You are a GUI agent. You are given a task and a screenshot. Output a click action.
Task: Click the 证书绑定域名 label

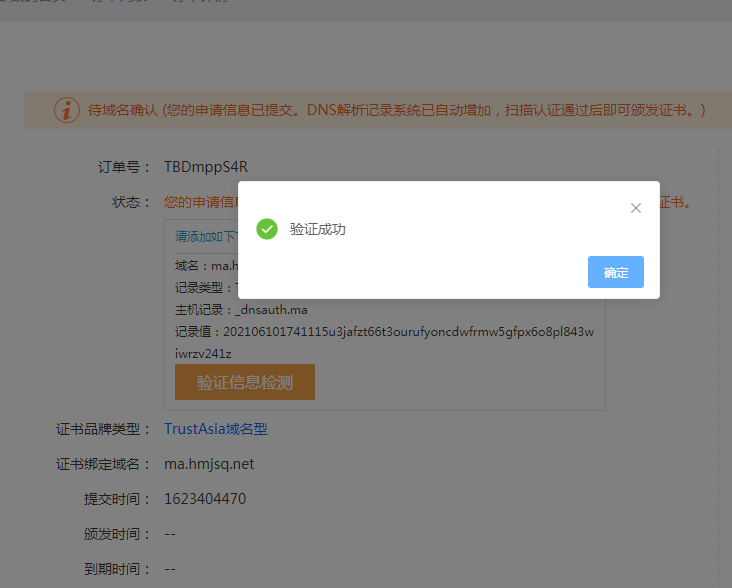[104, 464]
